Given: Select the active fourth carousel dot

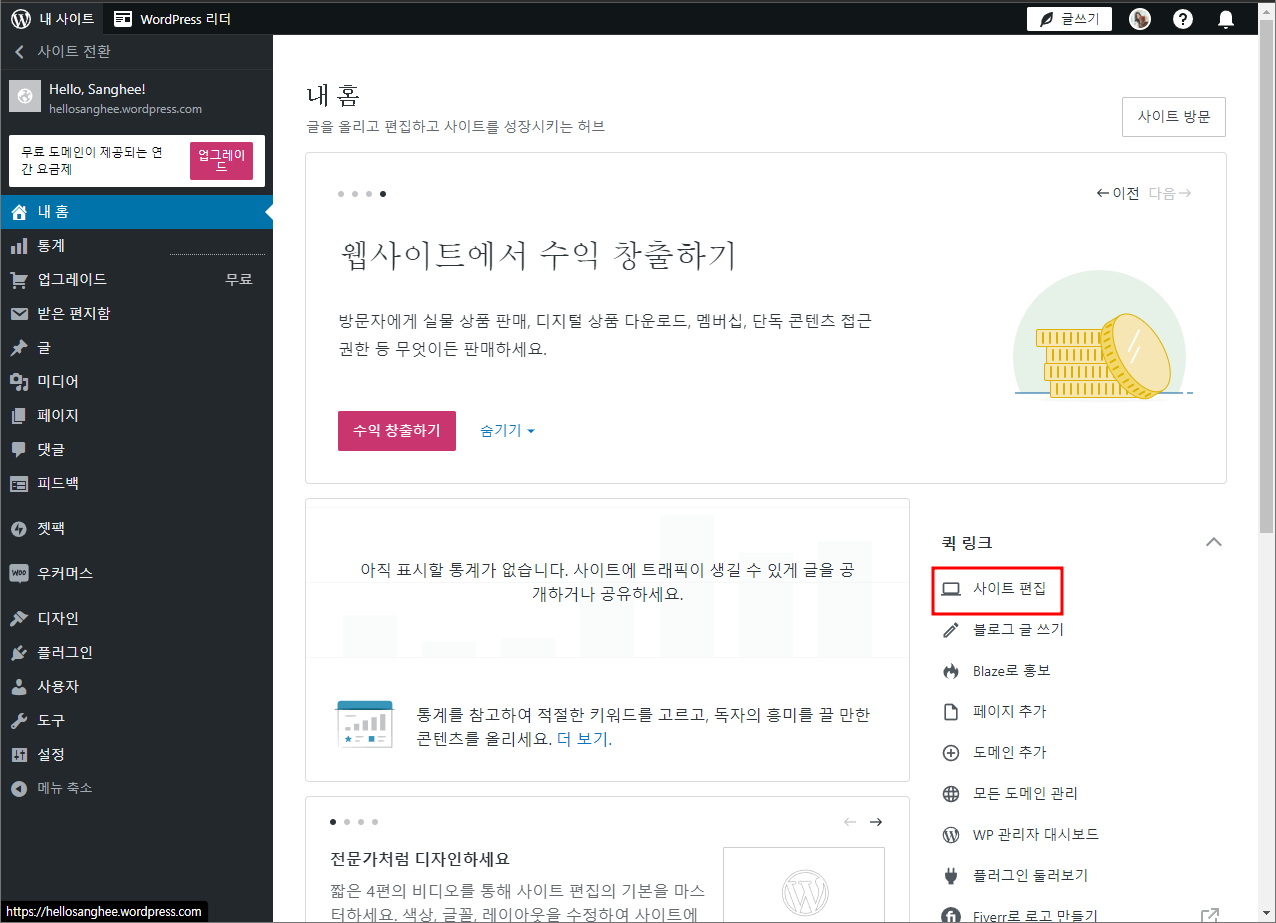Looking at the screenshot, I should tap(383, 194).
